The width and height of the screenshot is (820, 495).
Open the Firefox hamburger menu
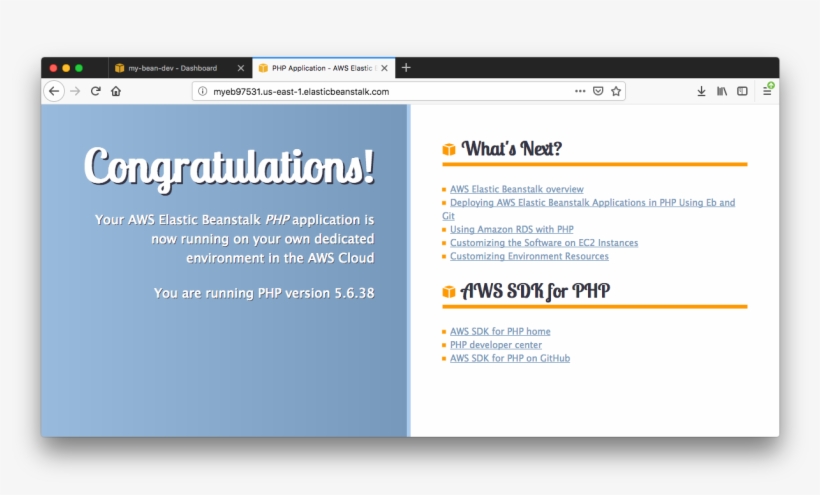[767, 90]
